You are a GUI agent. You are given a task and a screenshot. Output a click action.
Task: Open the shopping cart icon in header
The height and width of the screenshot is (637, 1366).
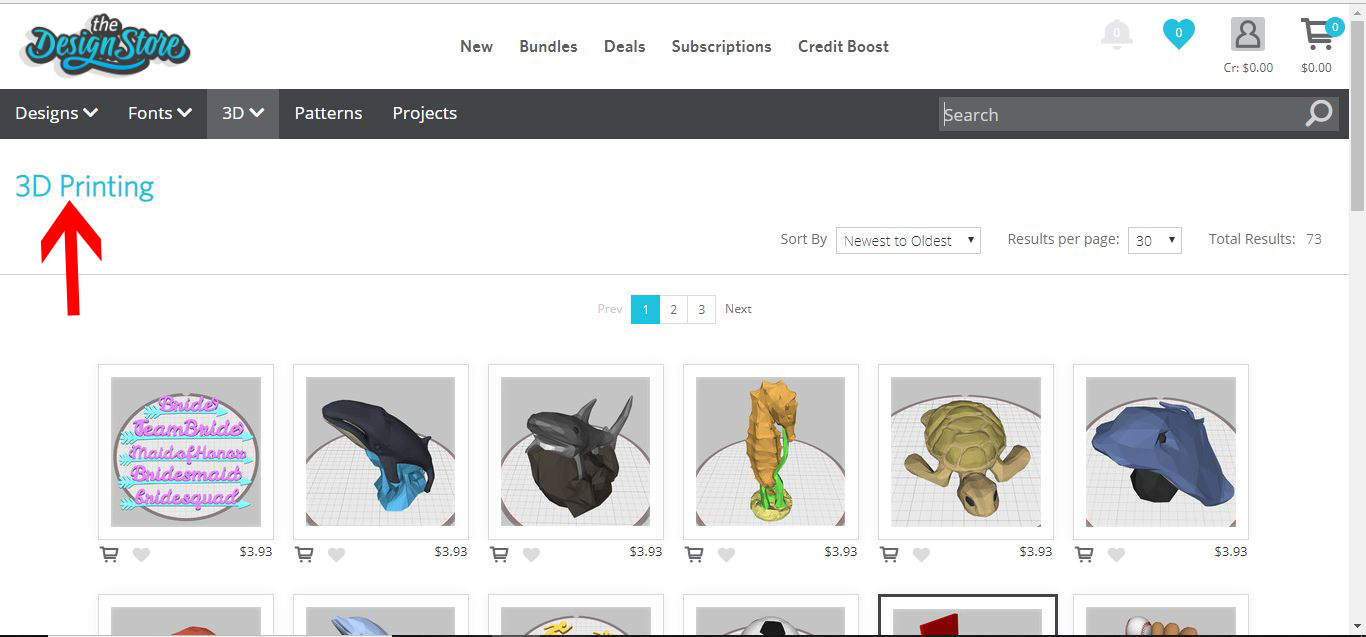[x=1319, y=36]
